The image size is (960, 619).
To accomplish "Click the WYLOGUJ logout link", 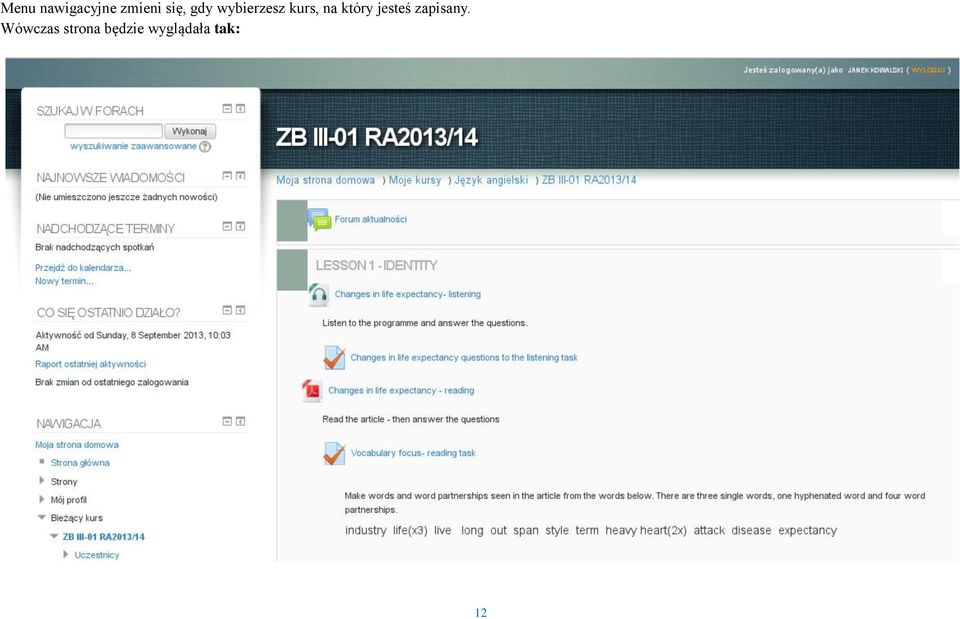I will point(928,70).
